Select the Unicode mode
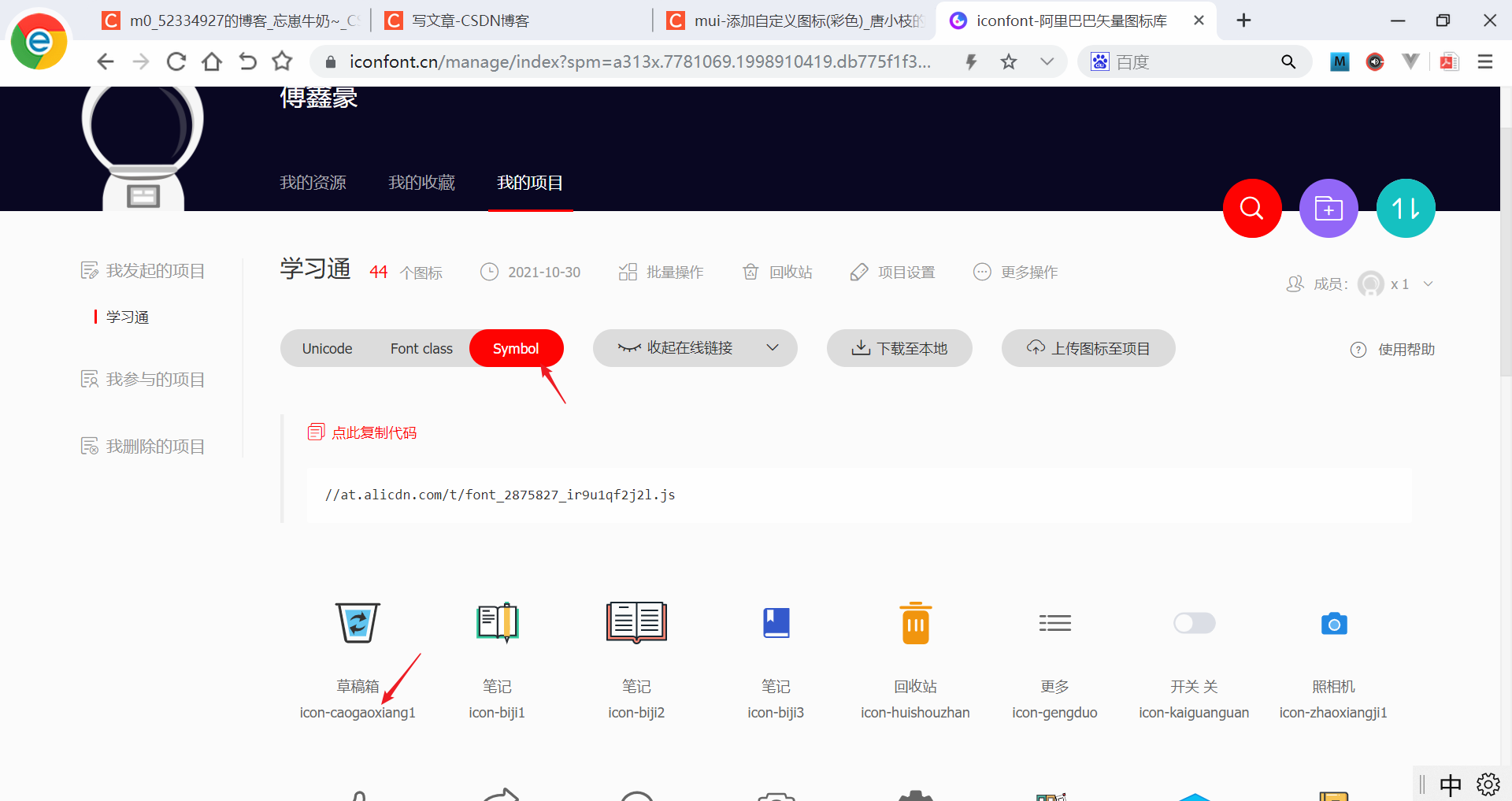 327,348
